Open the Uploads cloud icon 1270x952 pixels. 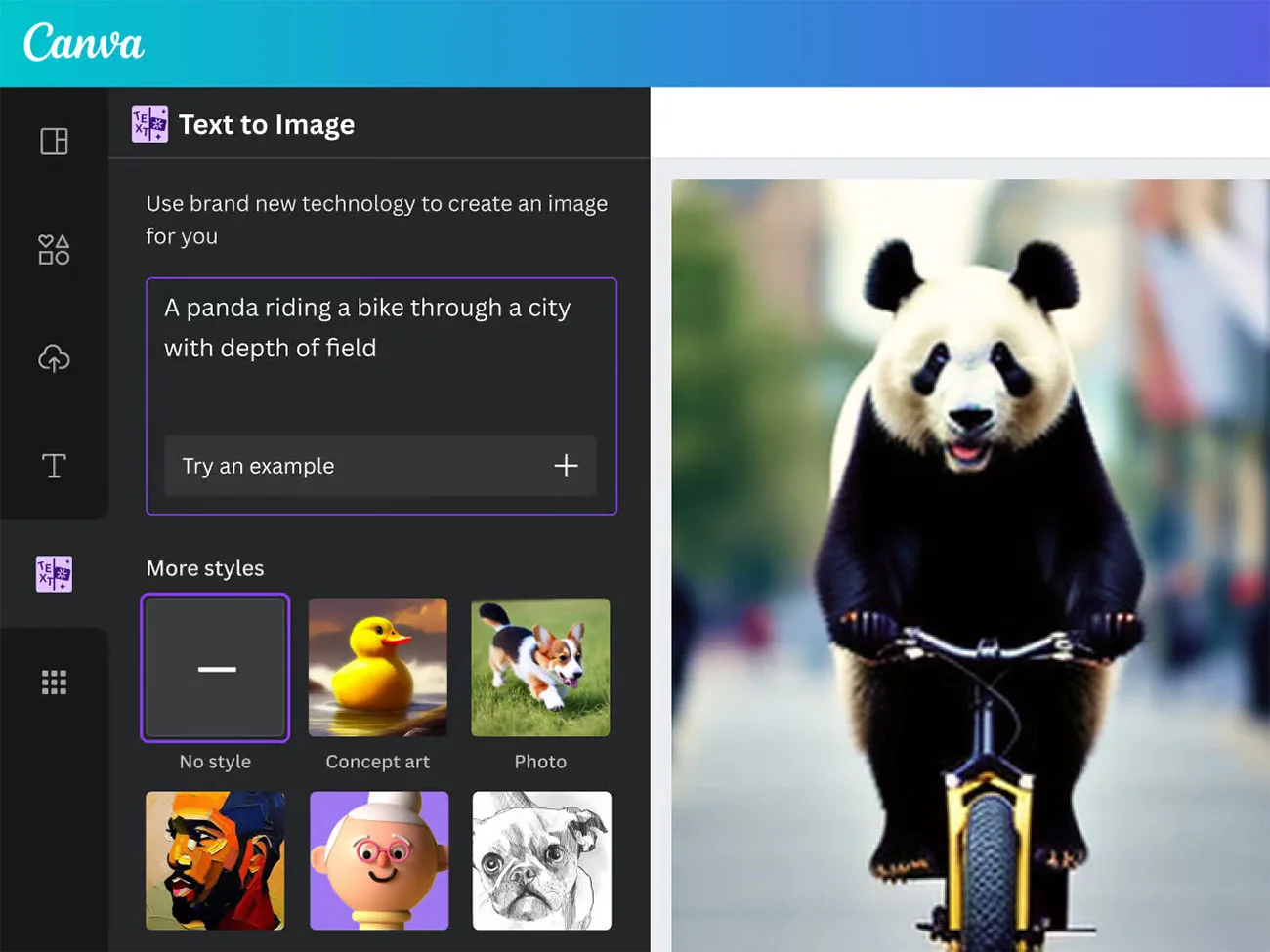point(54,358)
